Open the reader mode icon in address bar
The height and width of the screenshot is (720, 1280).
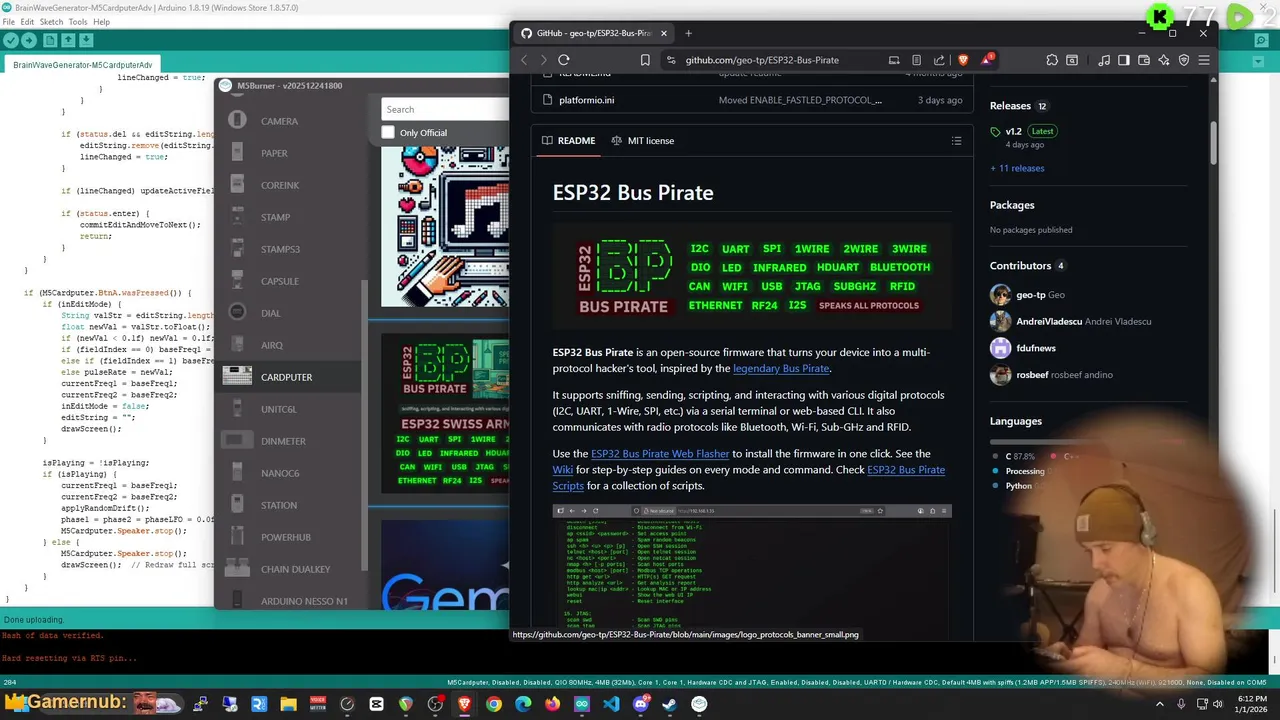click(916, 60)
